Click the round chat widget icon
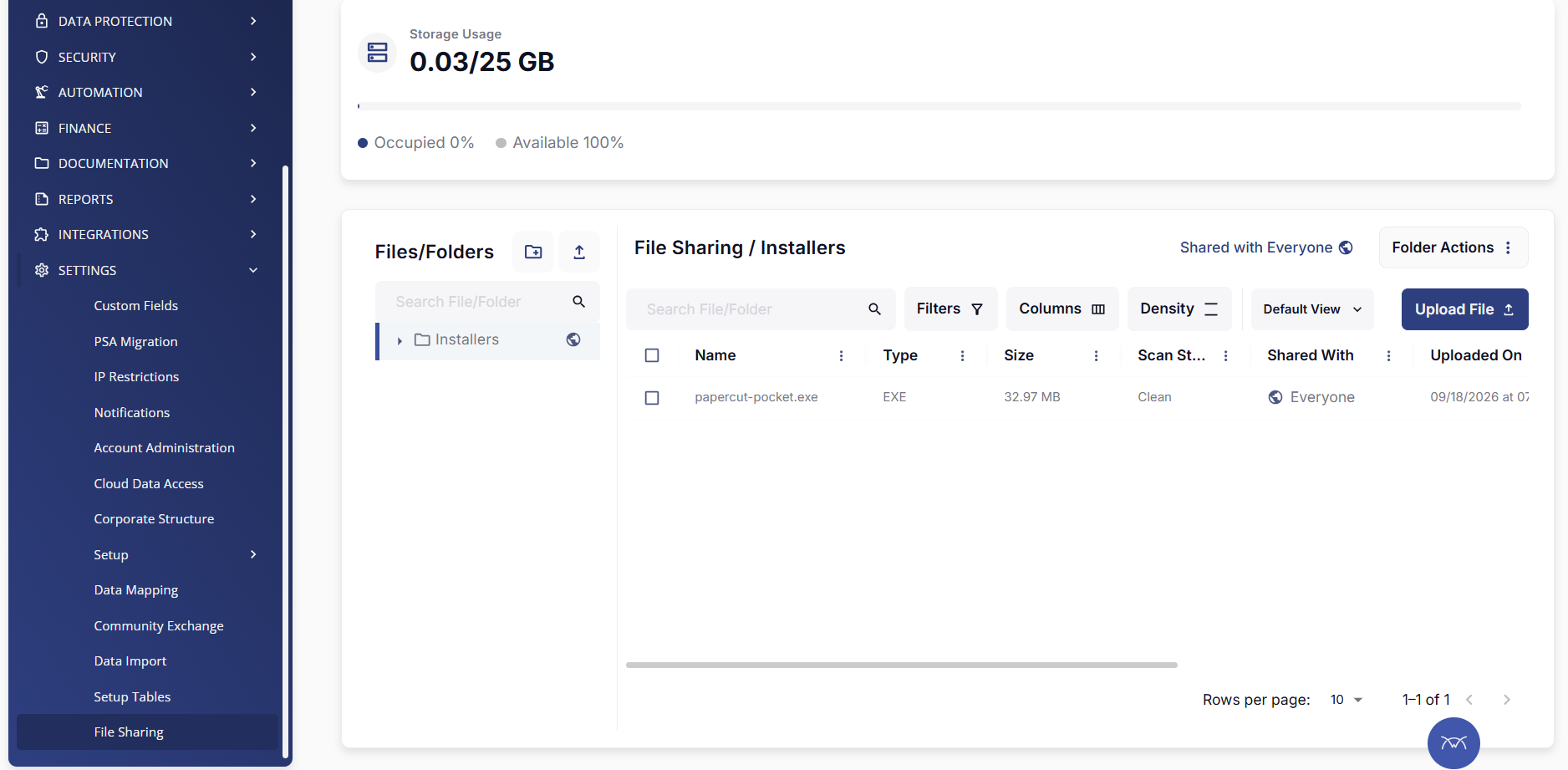This screenshot has width=1568, height=770. tap(1453, 742)
